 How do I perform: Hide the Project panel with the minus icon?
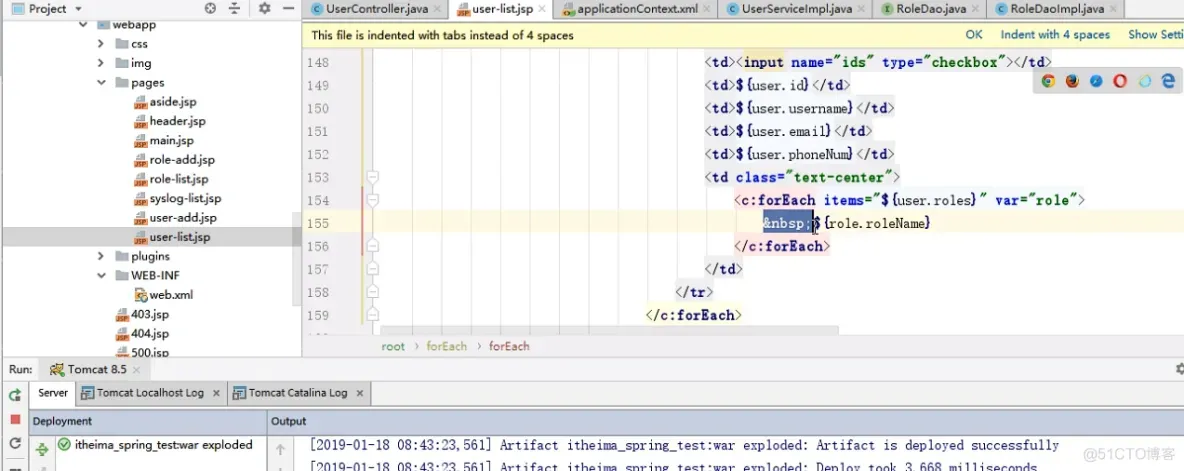[288, 8]
